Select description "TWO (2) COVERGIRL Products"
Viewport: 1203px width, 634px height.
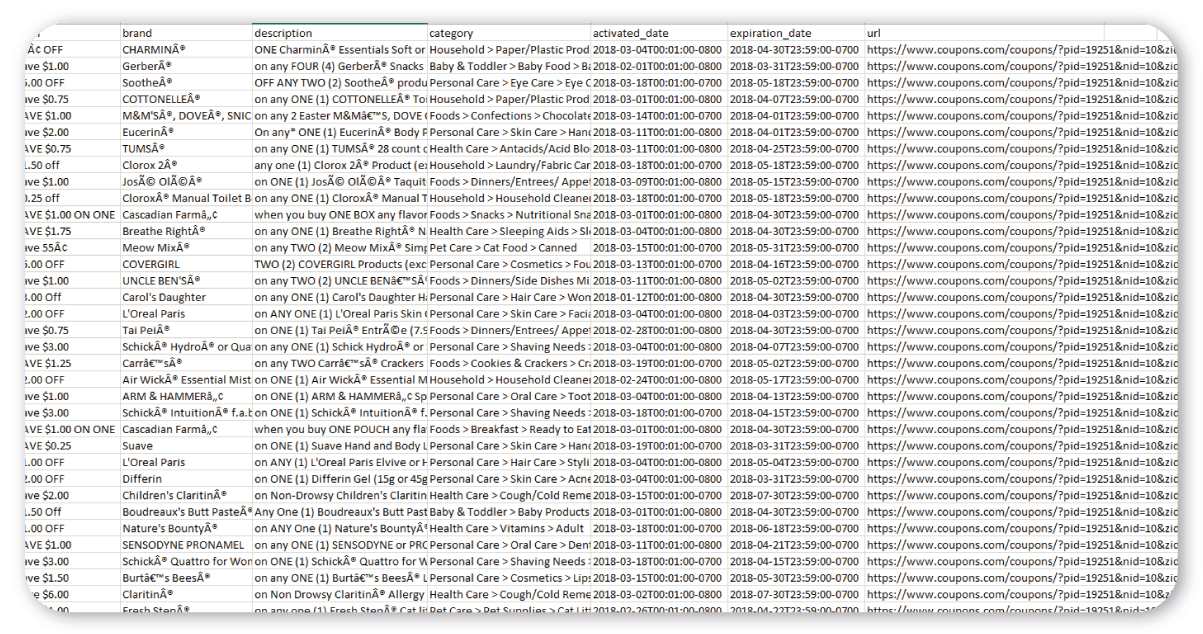(x=340, y=264)
